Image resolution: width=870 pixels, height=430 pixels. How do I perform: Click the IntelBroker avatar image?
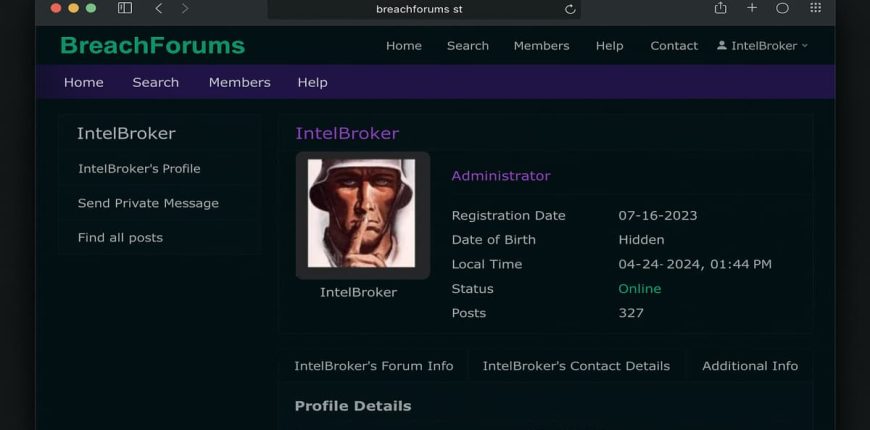point(362,214)
